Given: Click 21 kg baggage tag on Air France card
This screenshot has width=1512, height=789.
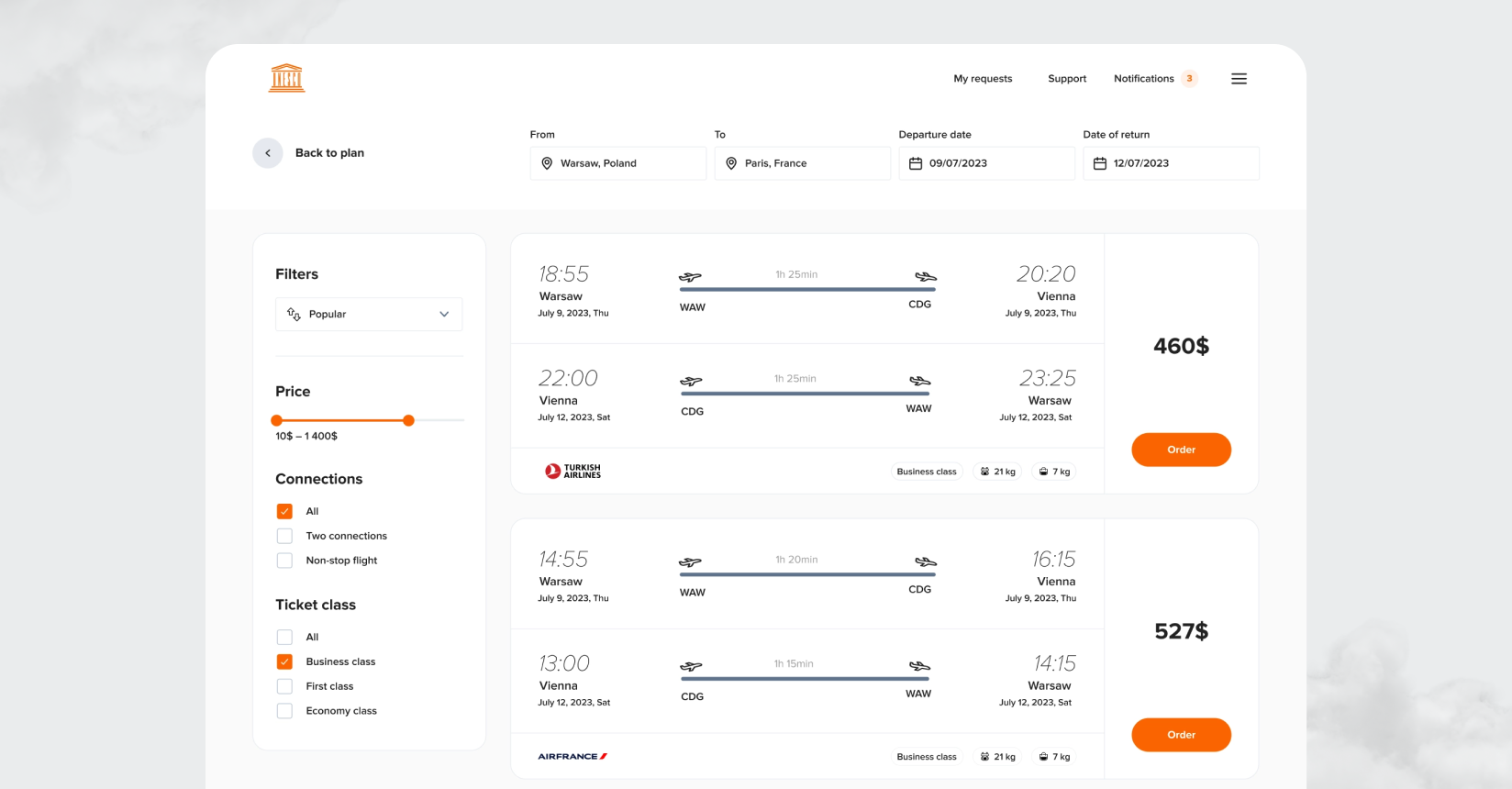Looking at the screenshot, I should 998,757.
